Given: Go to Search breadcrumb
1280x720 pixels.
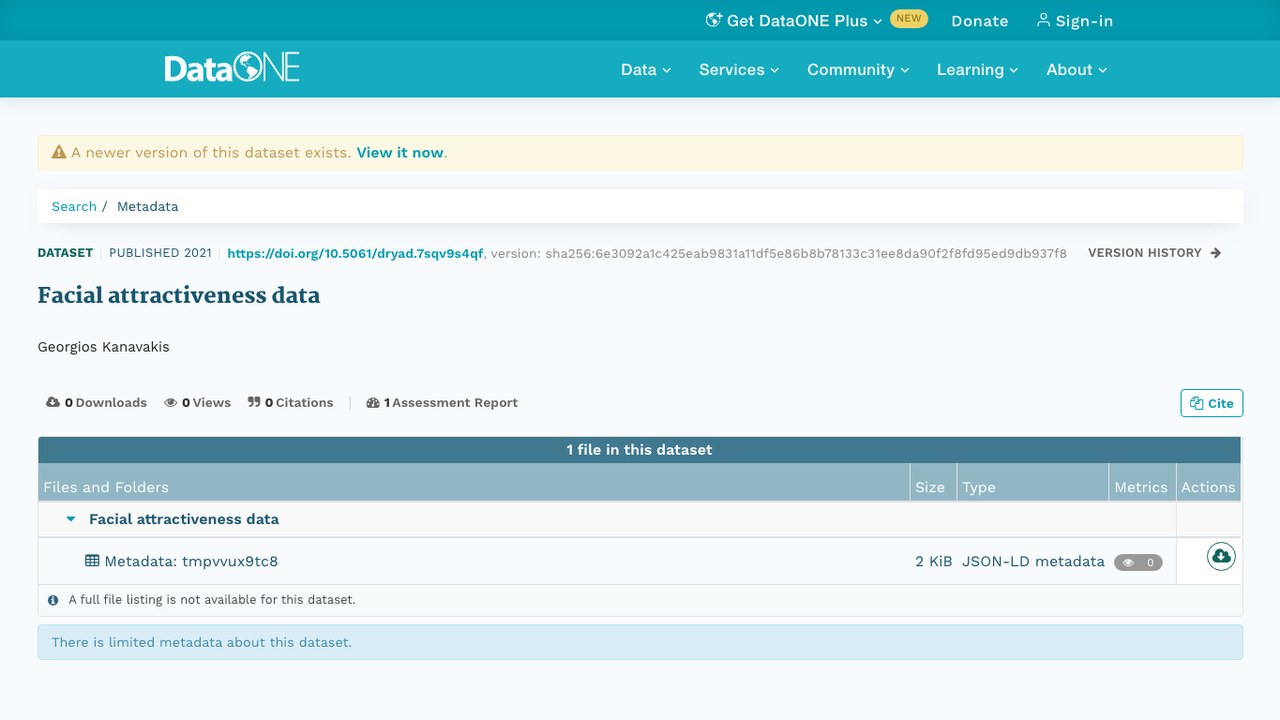Looking at the screenshot, I should pyautogui.click(x=74, y=206).
